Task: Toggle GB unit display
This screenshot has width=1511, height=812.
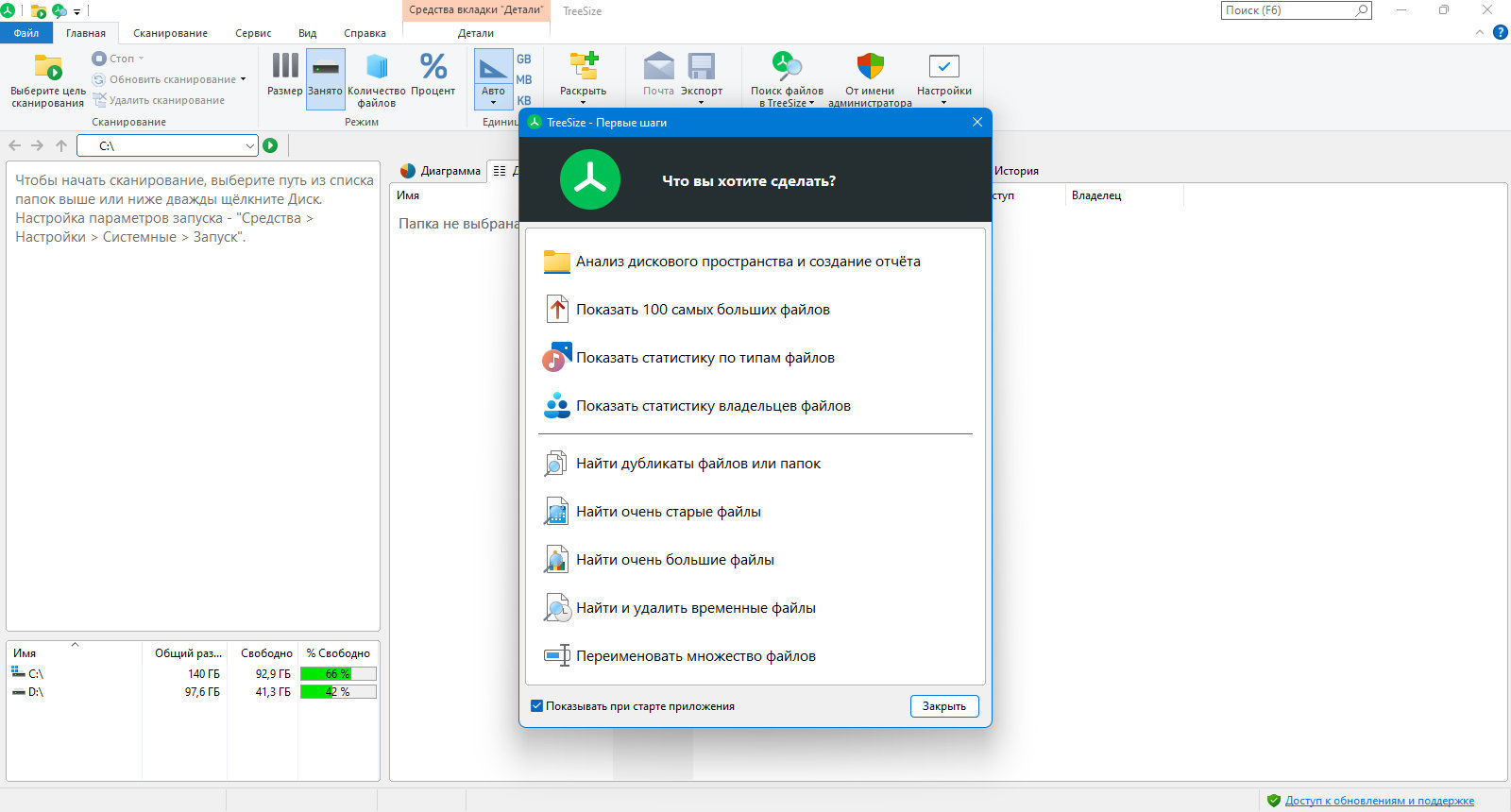Action: (x=524, y=59)
